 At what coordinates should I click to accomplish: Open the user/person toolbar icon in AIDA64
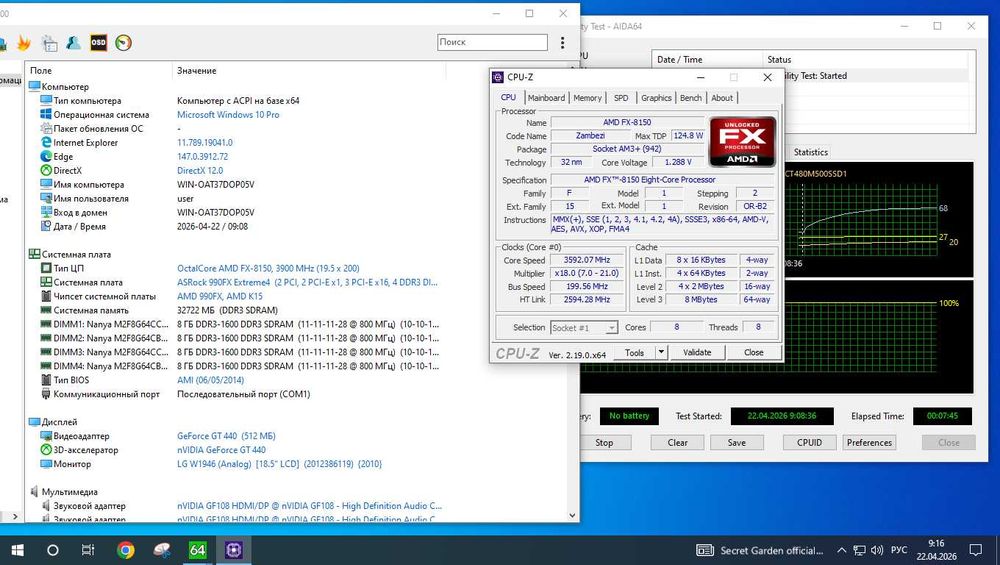click(x=73, y=43)
